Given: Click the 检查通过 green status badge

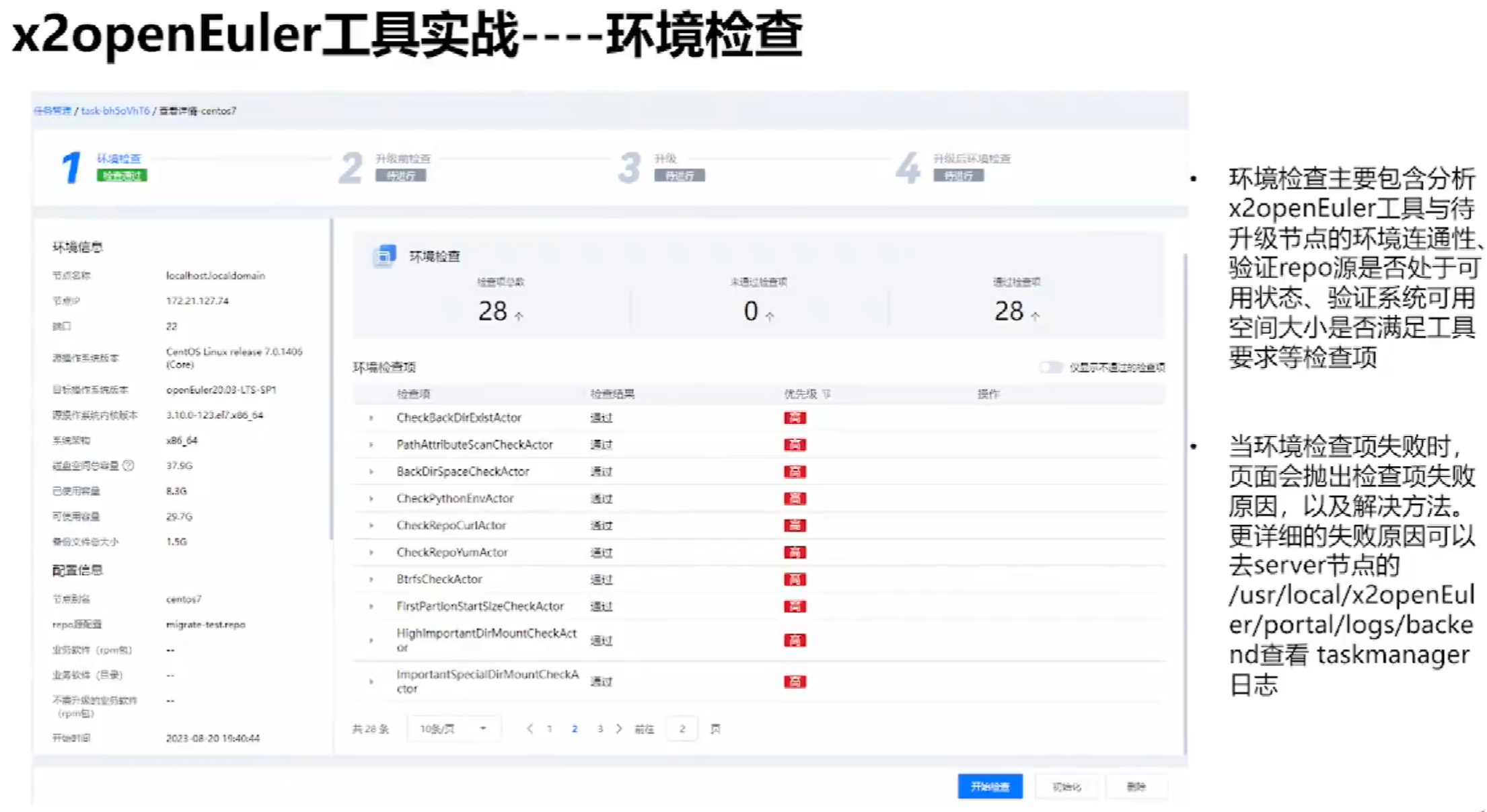Looking at the screenshot, I should coord(122,176).
